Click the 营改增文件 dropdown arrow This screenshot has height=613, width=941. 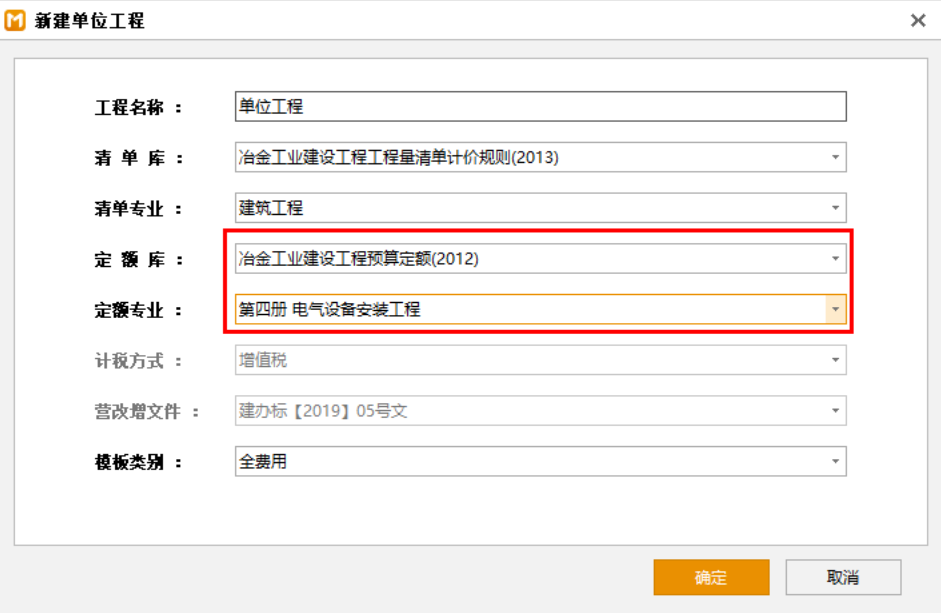pyautogui.click(x=835, y=411)
